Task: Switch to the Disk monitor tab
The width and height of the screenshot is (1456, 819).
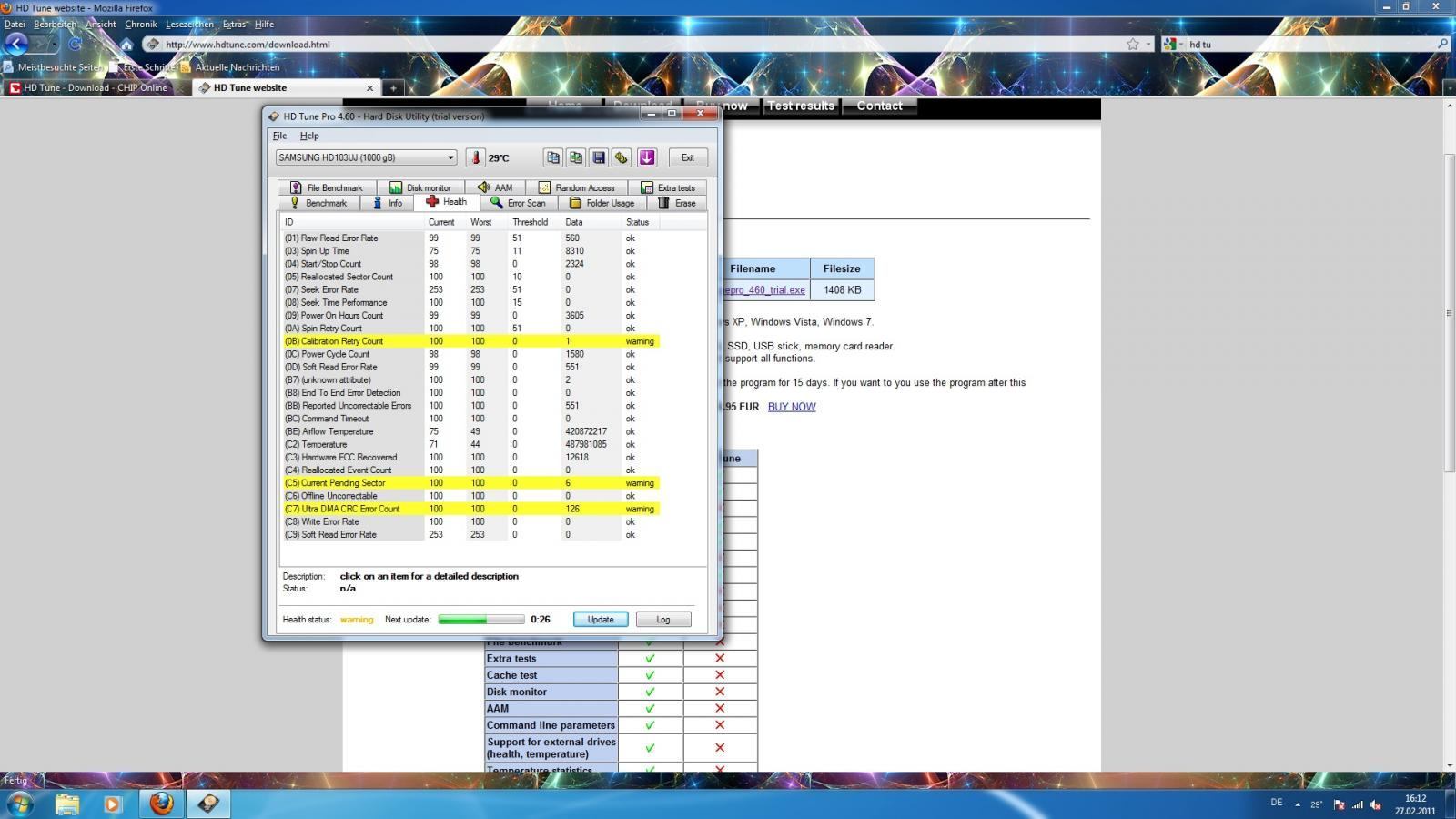Action: coord(420,187)
